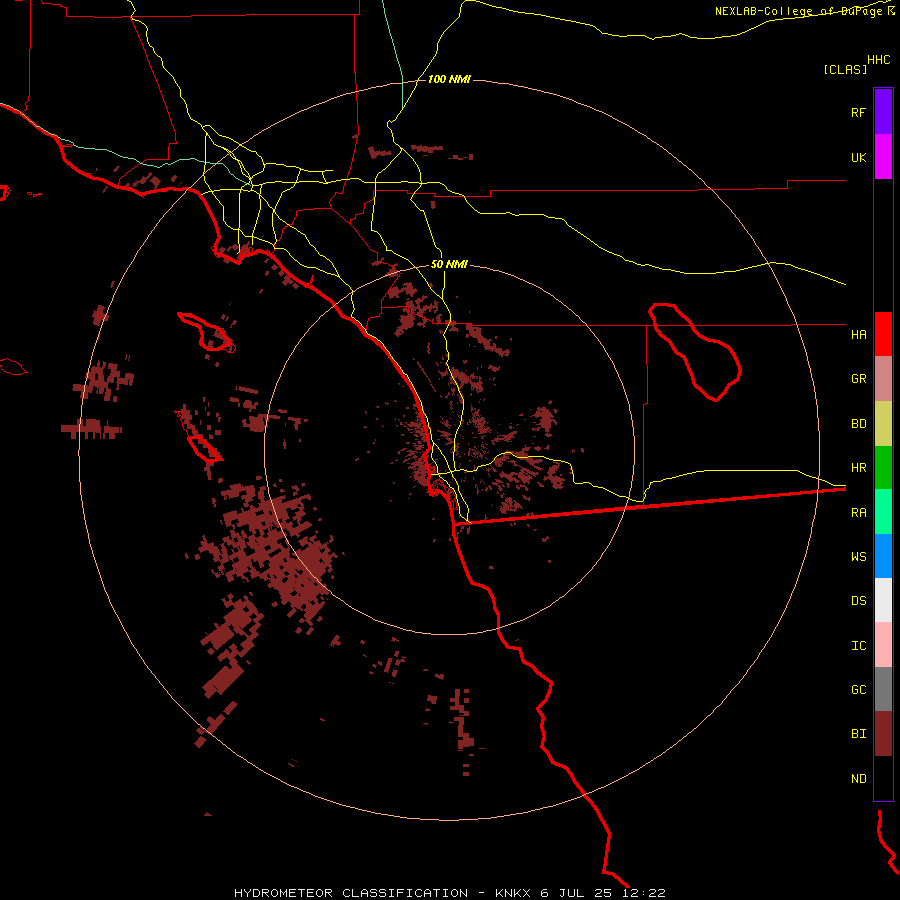Click the DS legend label
Image resolution: width=900 pixels, height=900 pixels.
click(x=858, y=601)
